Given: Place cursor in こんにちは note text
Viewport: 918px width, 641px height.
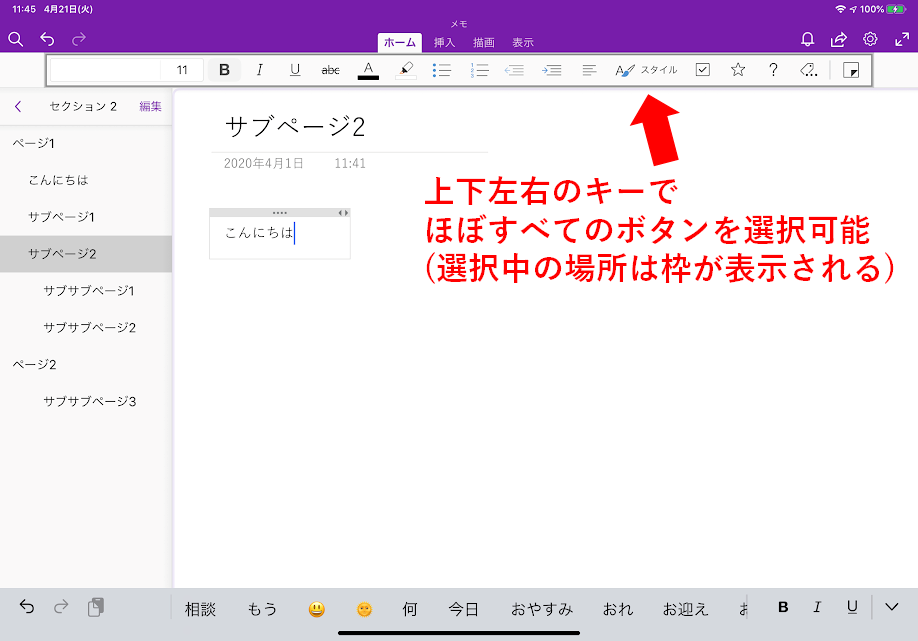Looking at the screenshot, I should pyautogui.click(x=259, y=233).
